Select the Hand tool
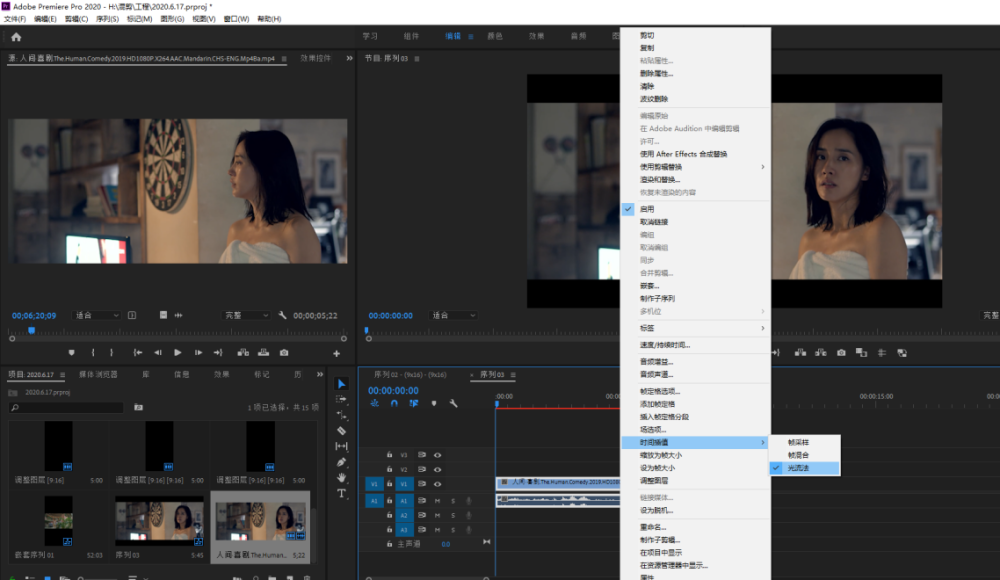This screenshot has width=1000, height=580. coord(341,477)
